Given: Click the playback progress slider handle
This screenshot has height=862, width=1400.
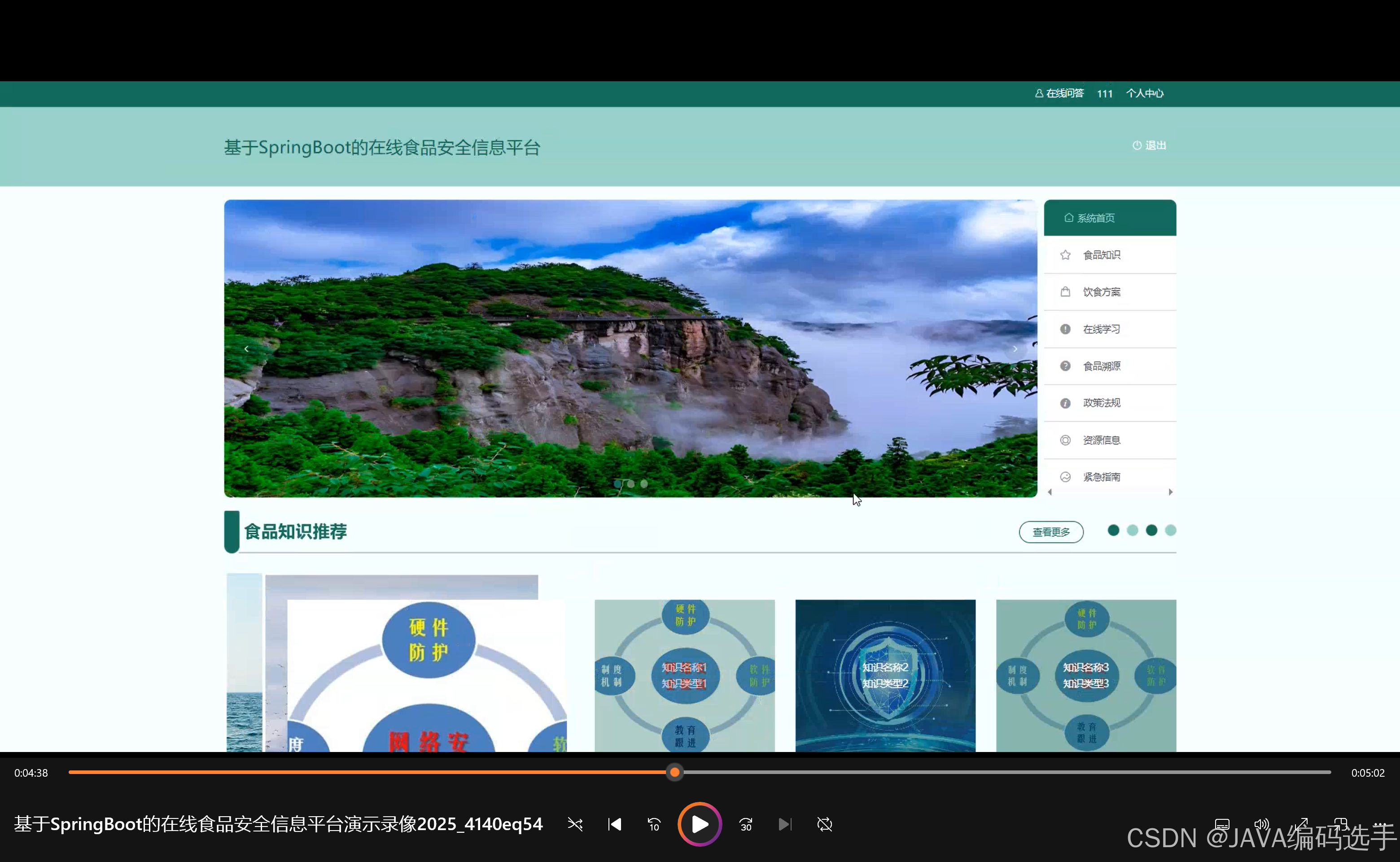Looking at the screenshot, I should [674, 773].
